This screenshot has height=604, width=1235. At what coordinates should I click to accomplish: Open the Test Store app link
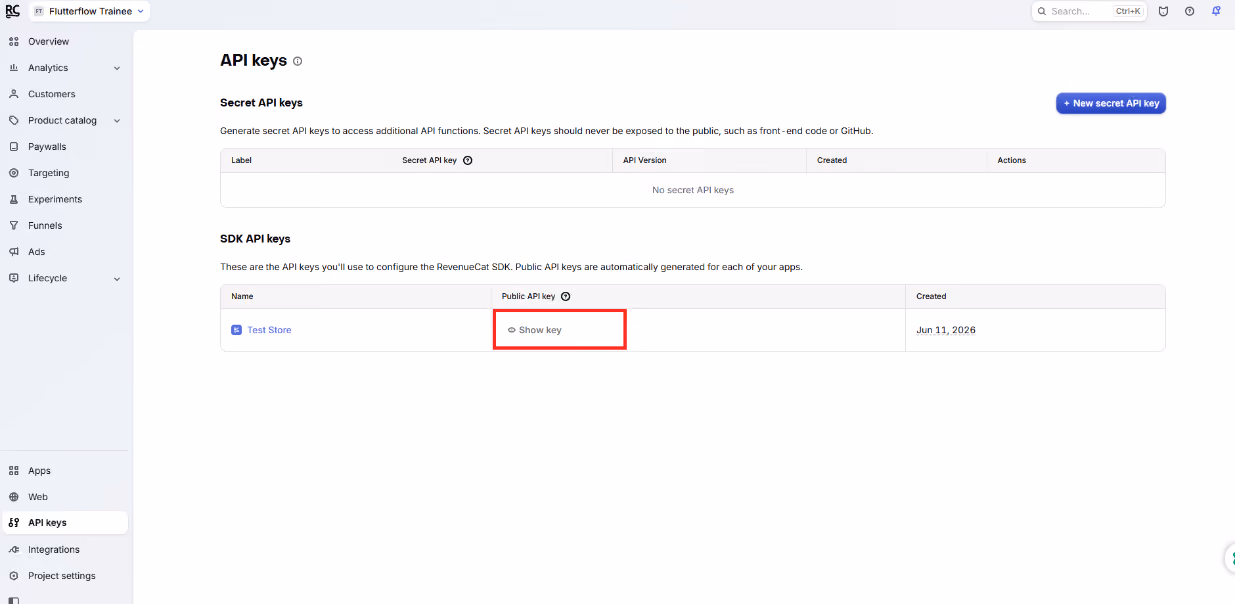coord(269,330)
